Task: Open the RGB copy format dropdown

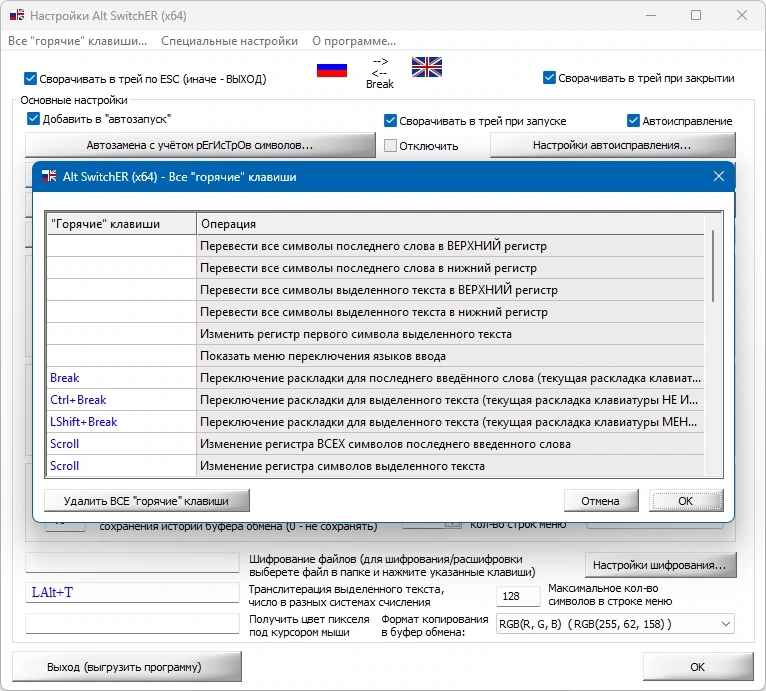Action: (x=615, y=624)
